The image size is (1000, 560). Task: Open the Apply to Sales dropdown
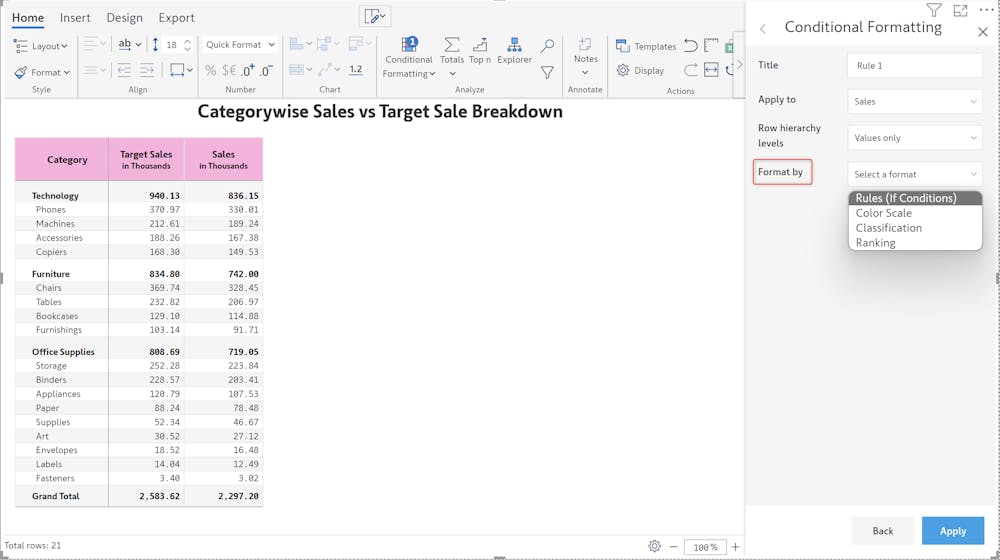click(x=915, y=101)
